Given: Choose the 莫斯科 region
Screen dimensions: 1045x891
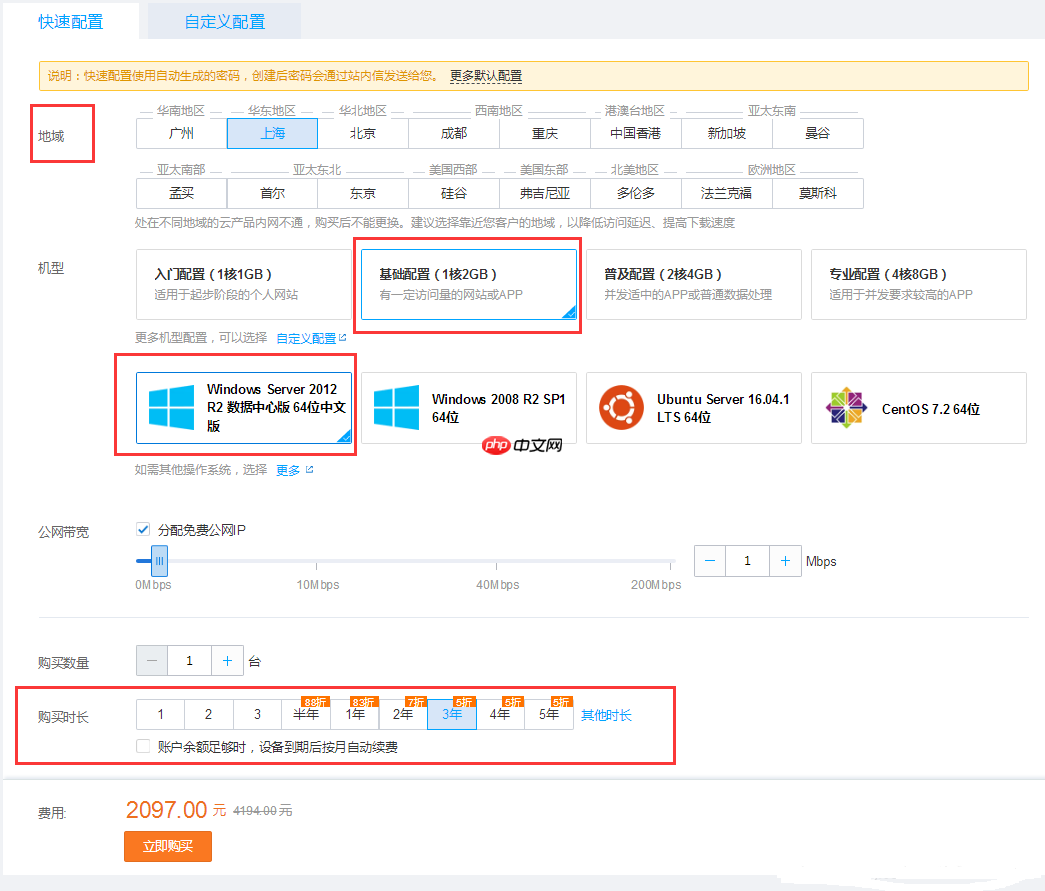Looking at the screenshot, I should [x=818, y=193].
